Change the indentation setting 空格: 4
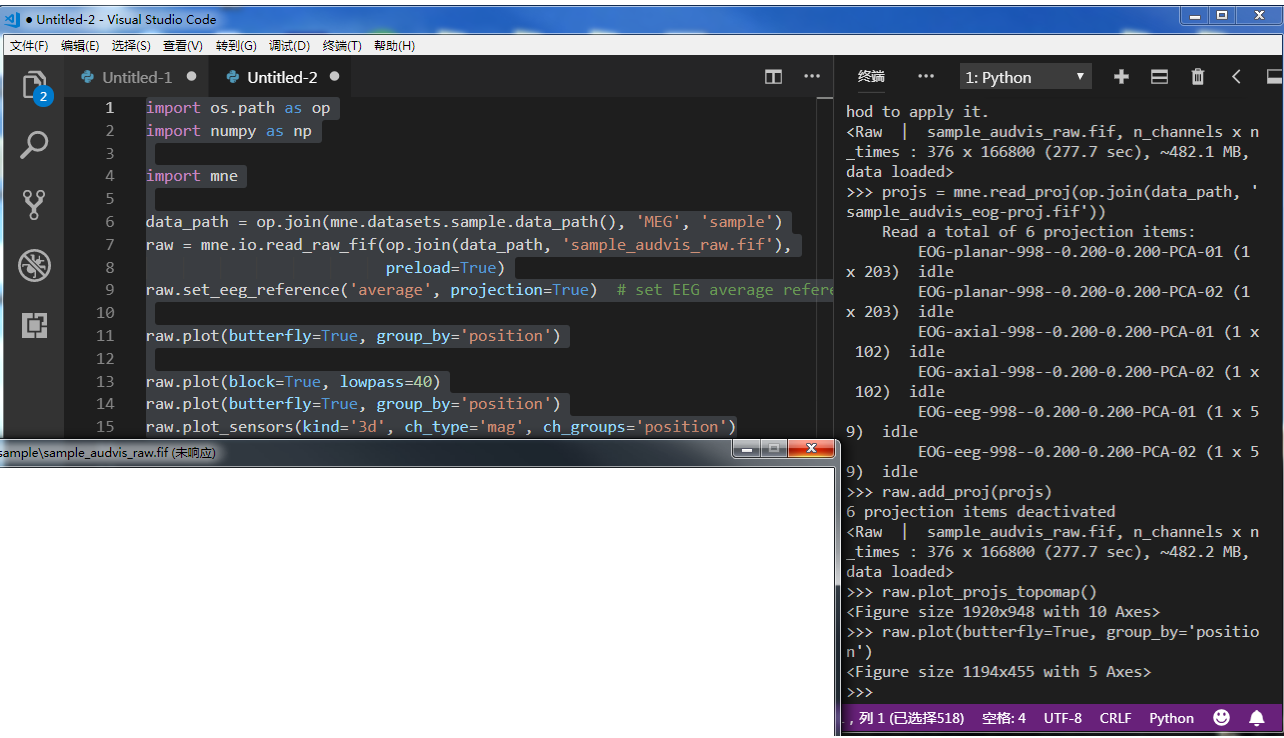Viewport: 1284px width, 738px height. point(1003,718)
